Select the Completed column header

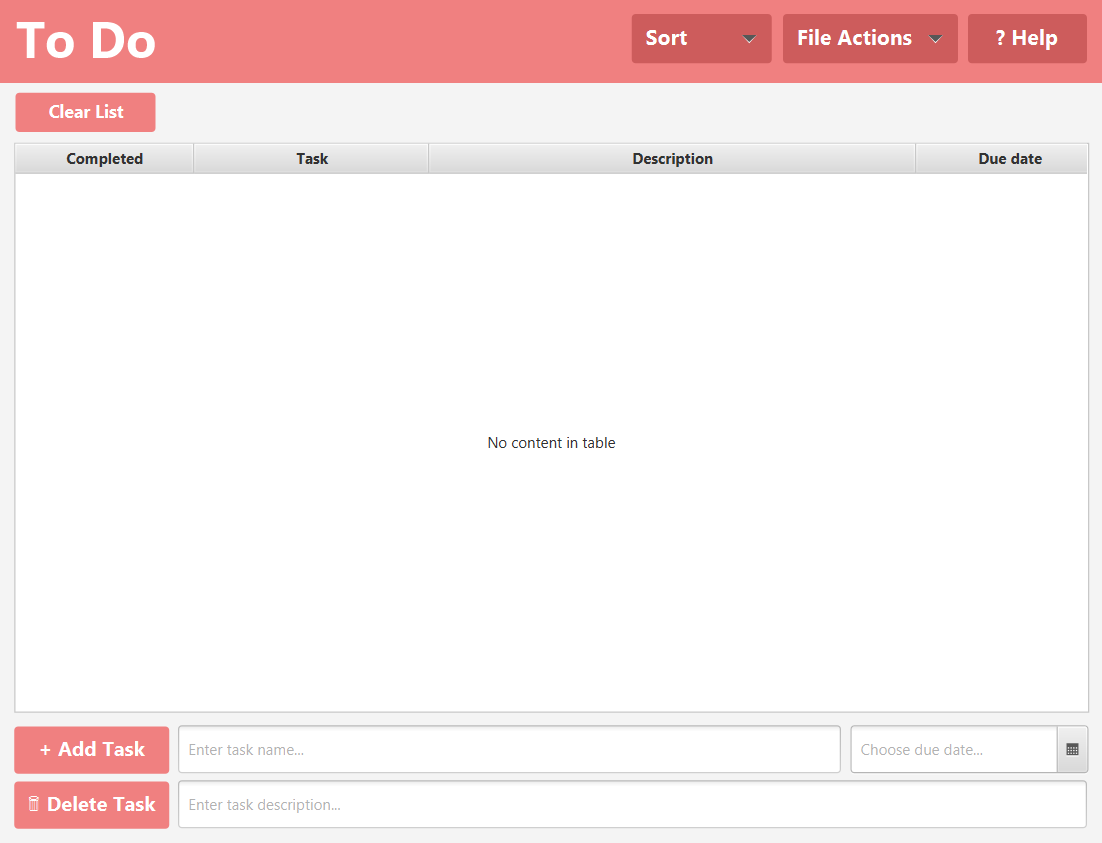[x=104, y=158]
